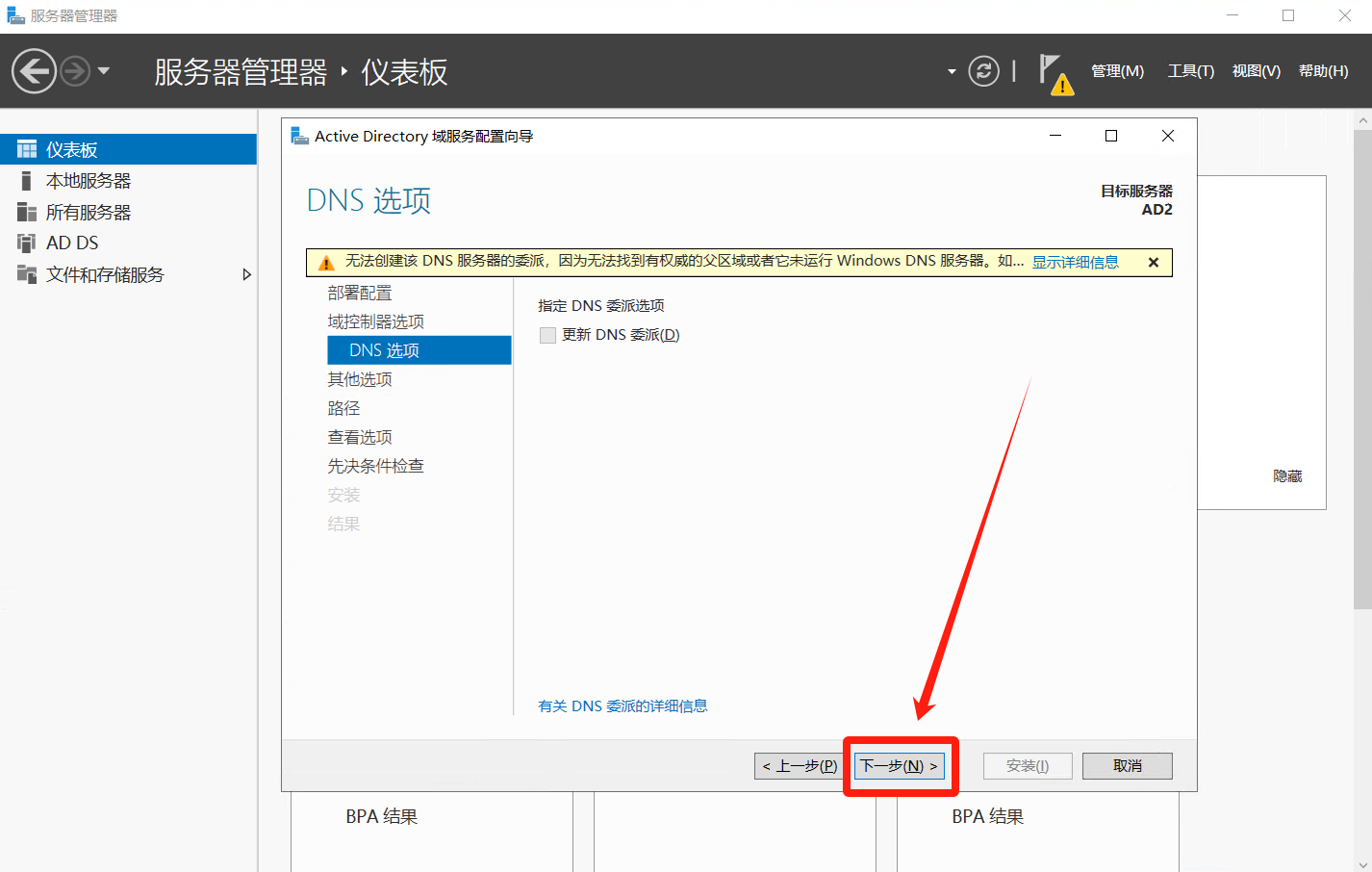The image size is (1372, 872).
Task: Open the 工具(T) menu
Action: 1190,71
